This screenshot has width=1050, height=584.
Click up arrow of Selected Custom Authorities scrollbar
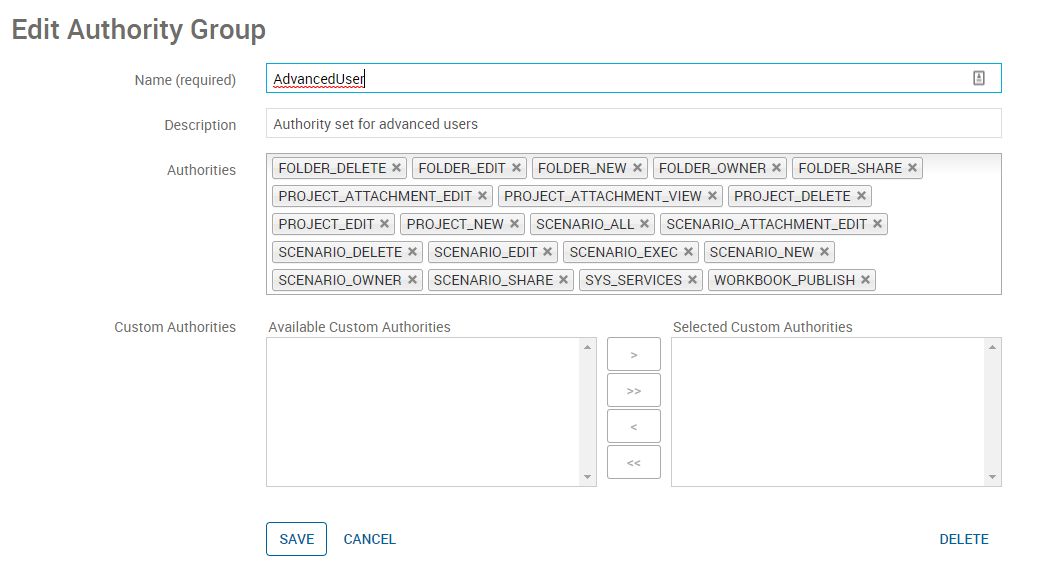coord(992,347)
